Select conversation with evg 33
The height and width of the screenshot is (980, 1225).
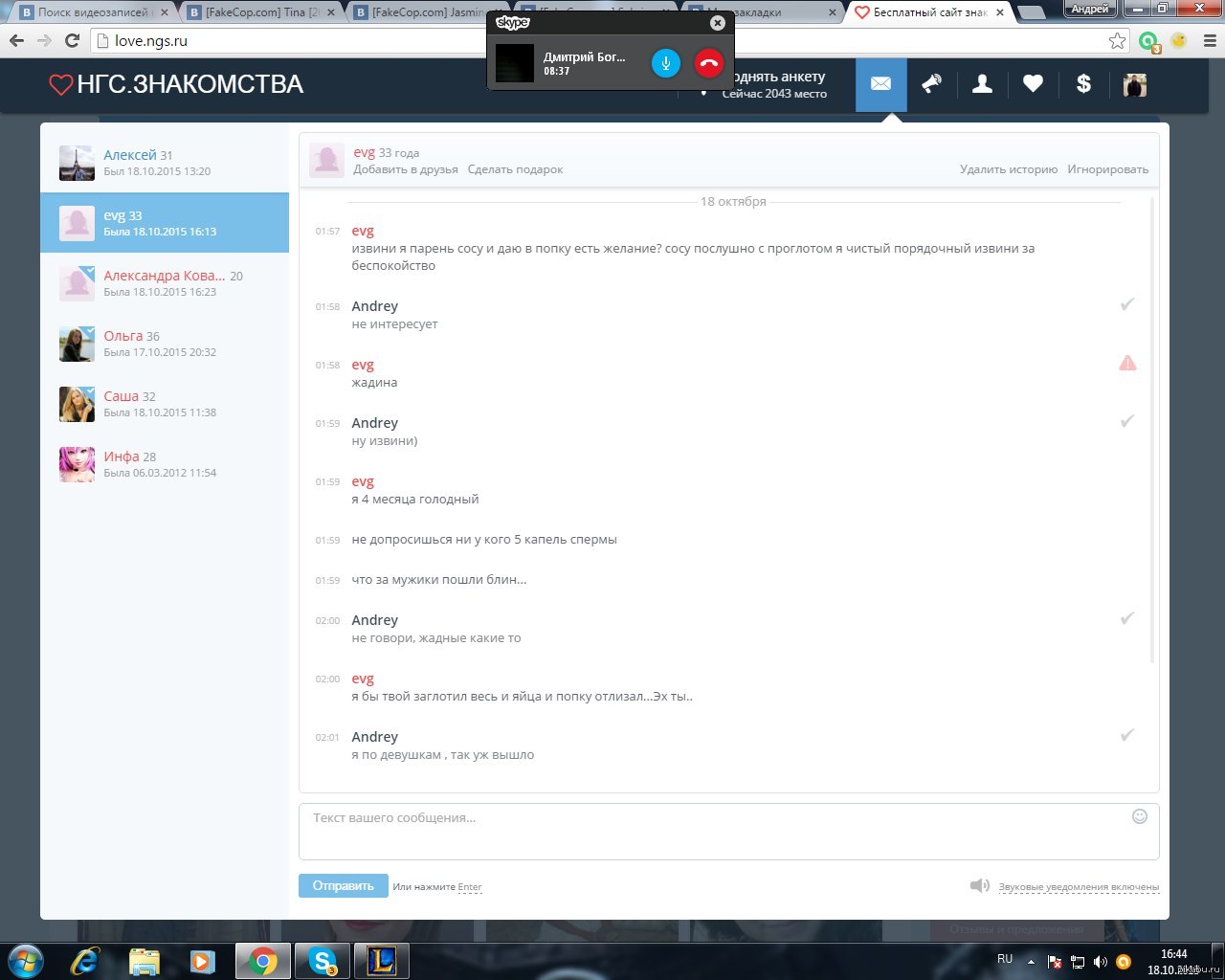point(165,223)
